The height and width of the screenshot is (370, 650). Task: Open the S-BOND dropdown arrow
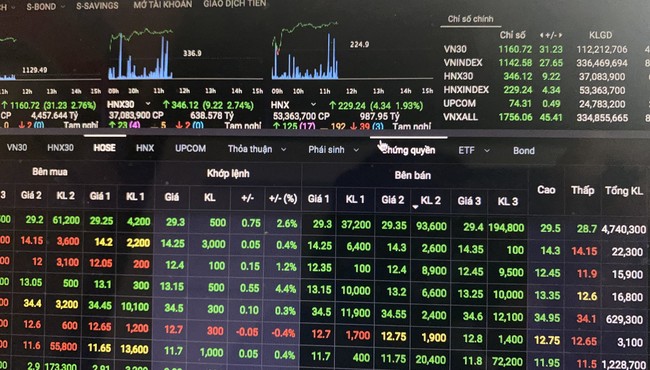click(63, 6)
